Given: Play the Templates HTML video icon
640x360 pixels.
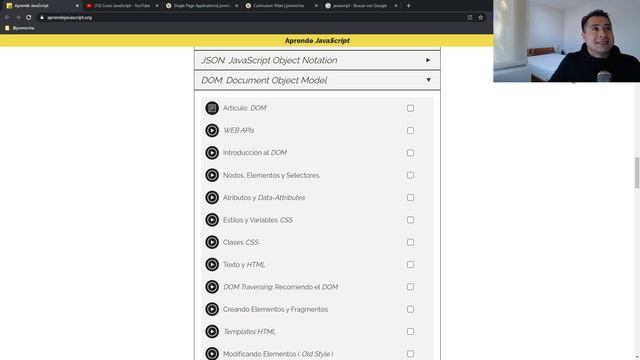Looking at the screenshot, I should (212, 331).
